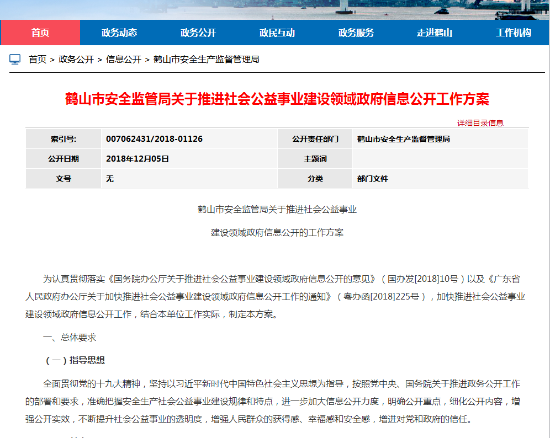Click the heading (一)指导思想
550x438 pixels.
click(x=75, y=360)
